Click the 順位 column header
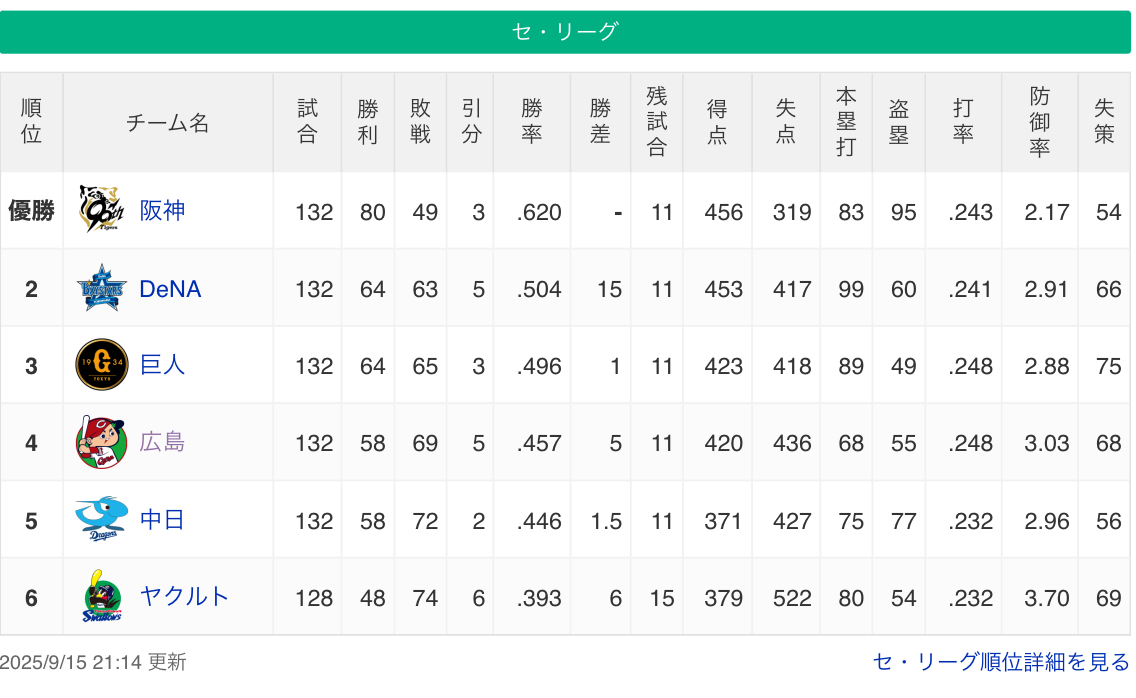 31,122
